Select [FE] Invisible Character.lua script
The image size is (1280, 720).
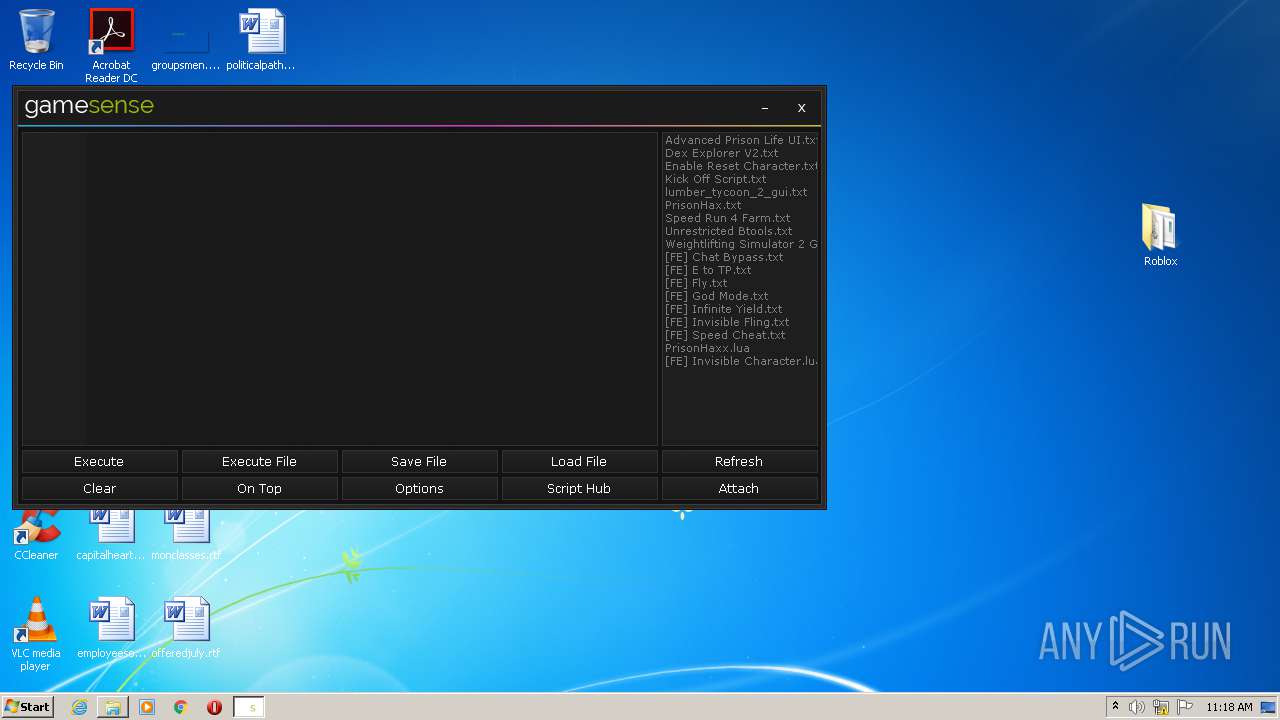click(x=741, y=361)
